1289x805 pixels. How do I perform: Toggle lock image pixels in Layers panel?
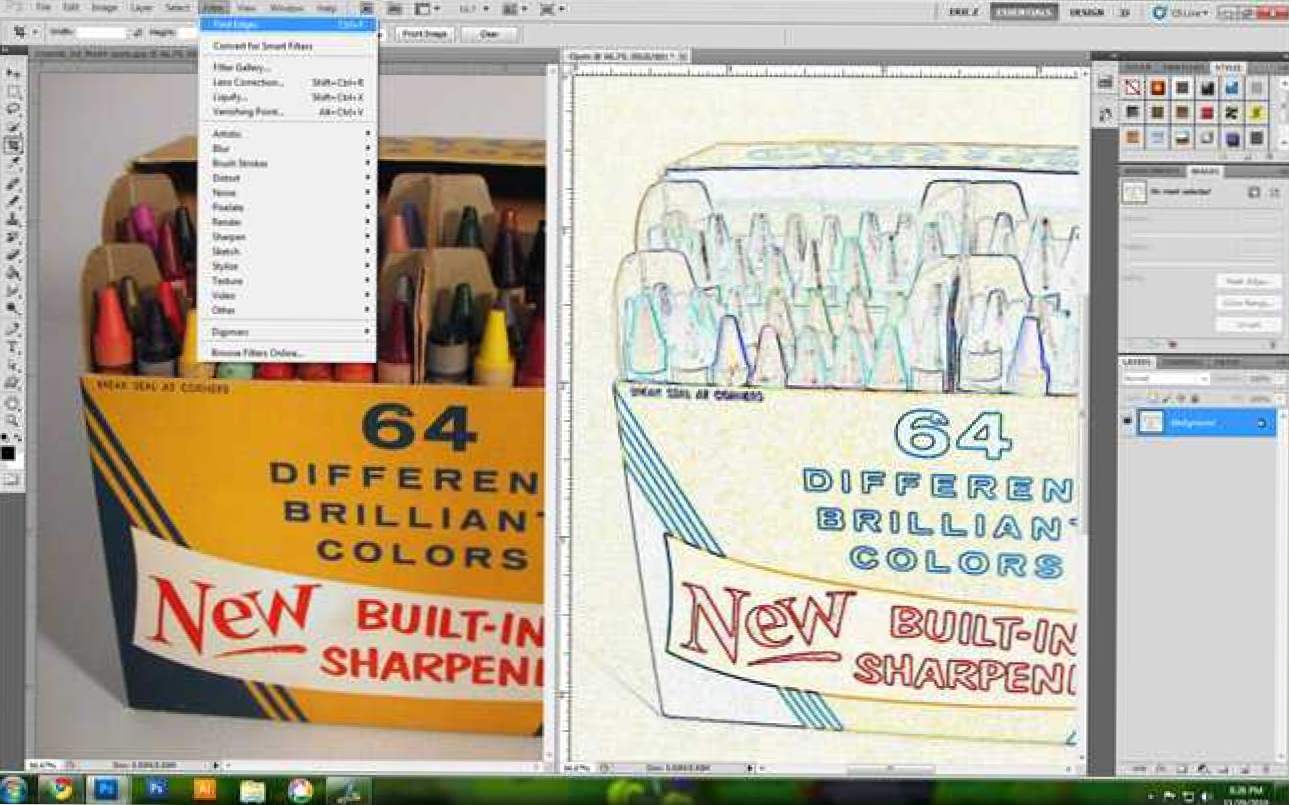(1165, 398)
